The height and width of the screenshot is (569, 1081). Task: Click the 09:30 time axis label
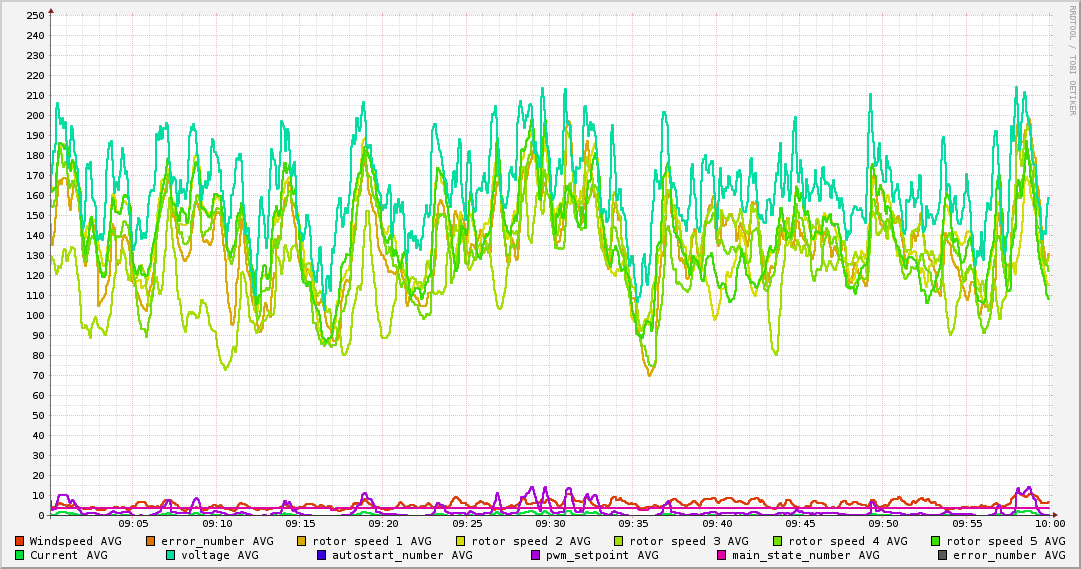point(550,523)
